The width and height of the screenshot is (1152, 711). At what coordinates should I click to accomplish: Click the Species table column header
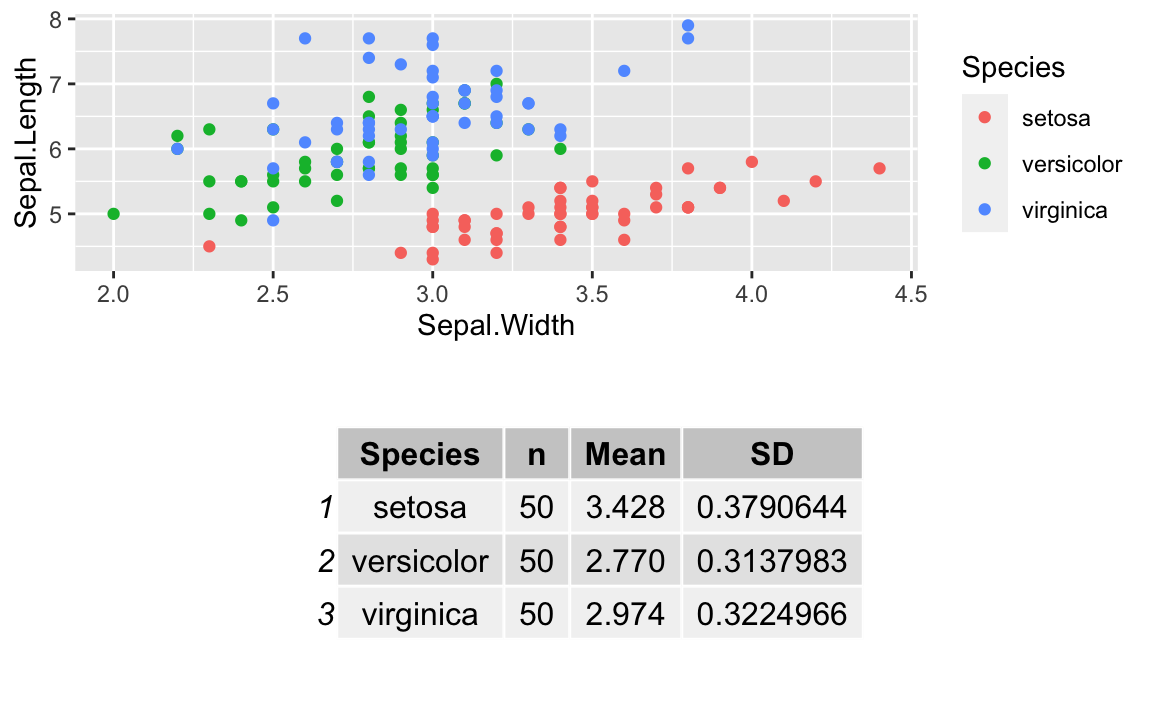pos(420,454)
